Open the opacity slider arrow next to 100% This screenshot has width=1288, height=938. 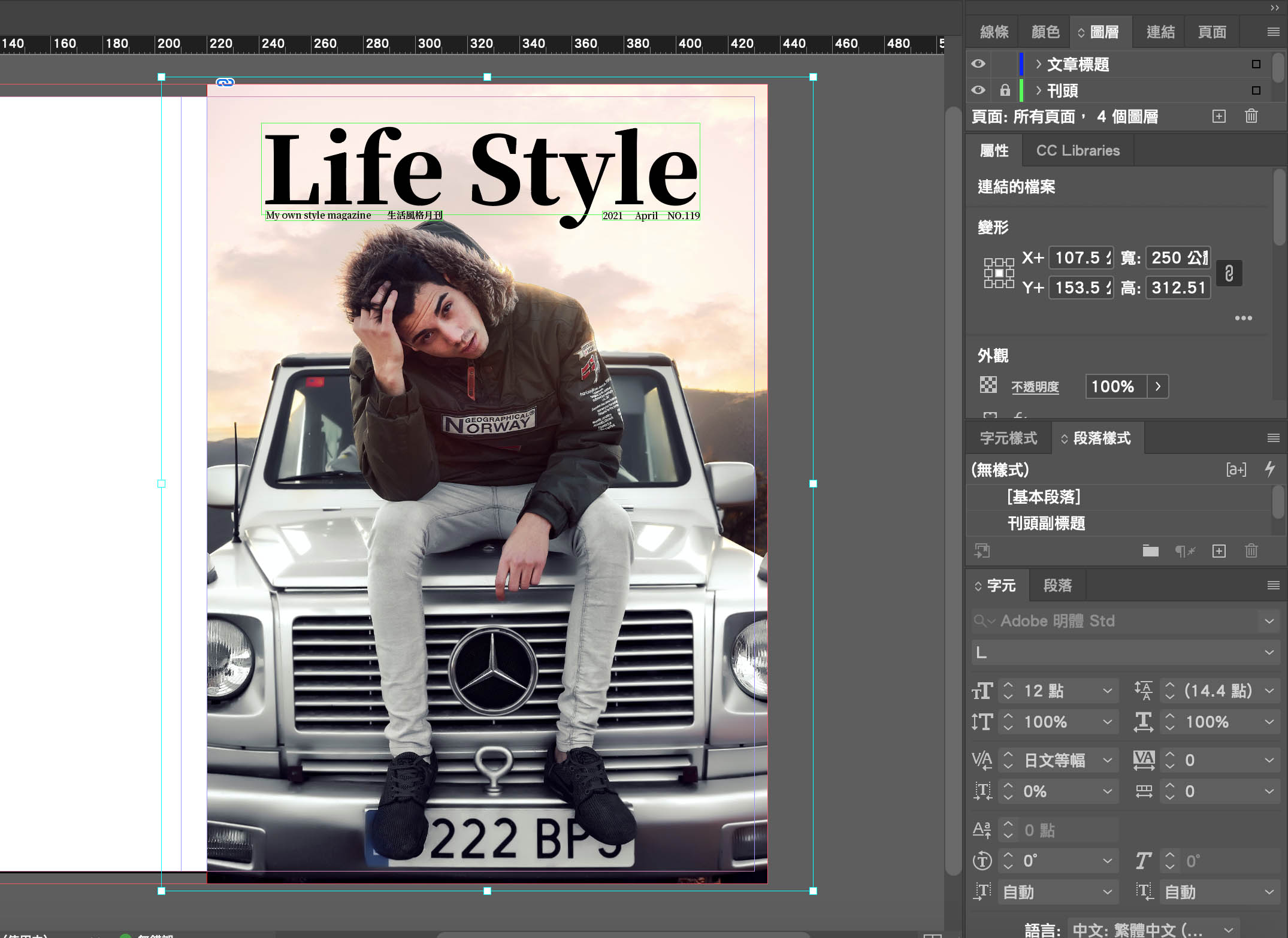[x=1157, y=386]
